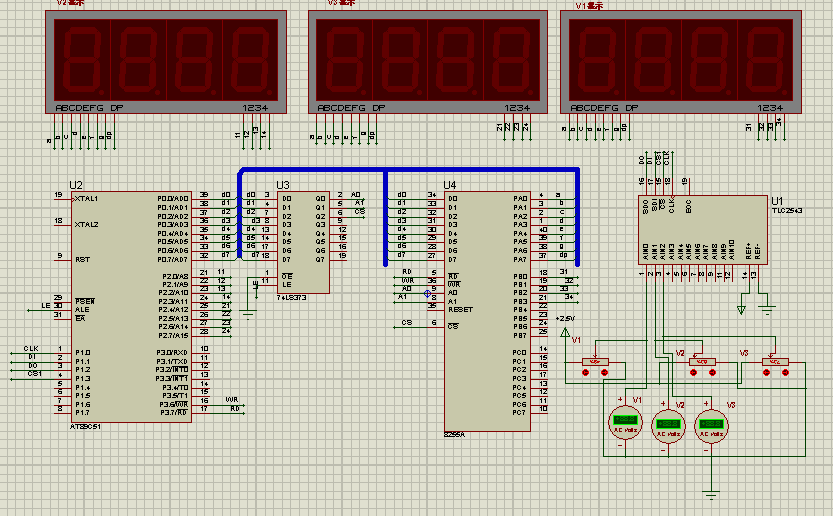Select the V3 seven-segment display module
The height and width of the screenshot is (516, 833).
tap(428, 62)
